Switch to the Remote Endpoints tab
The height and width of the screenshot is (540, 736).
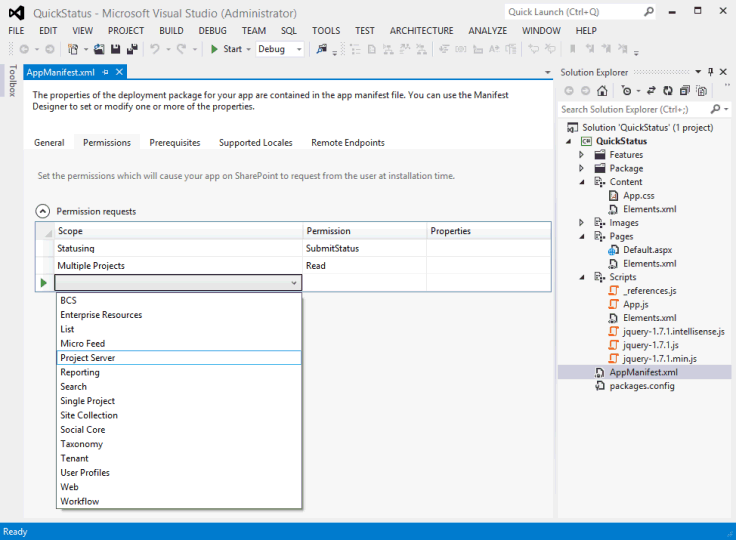tap(347, 143)
